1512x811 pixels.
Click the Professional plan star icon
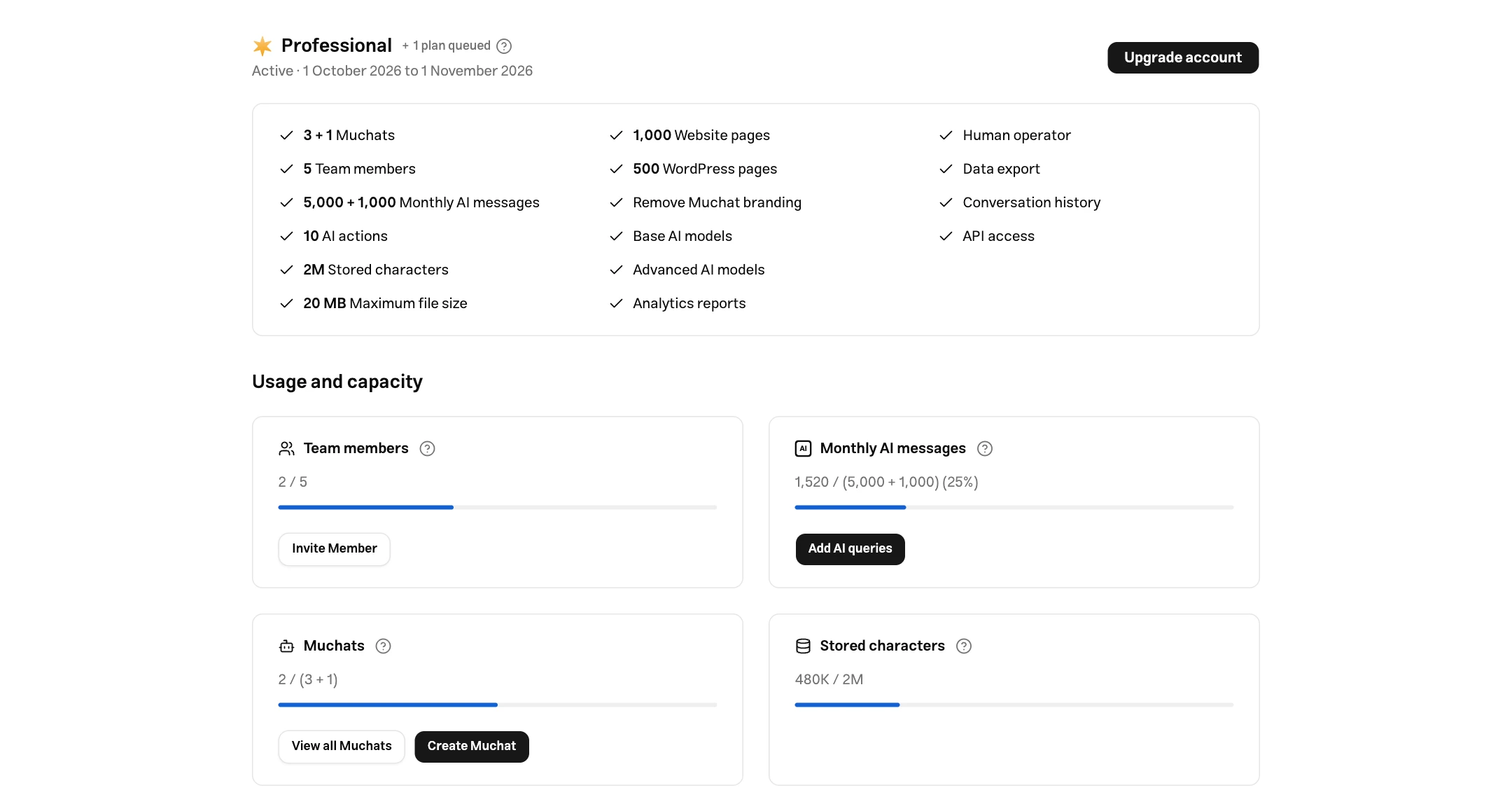(x=262, y=46)
